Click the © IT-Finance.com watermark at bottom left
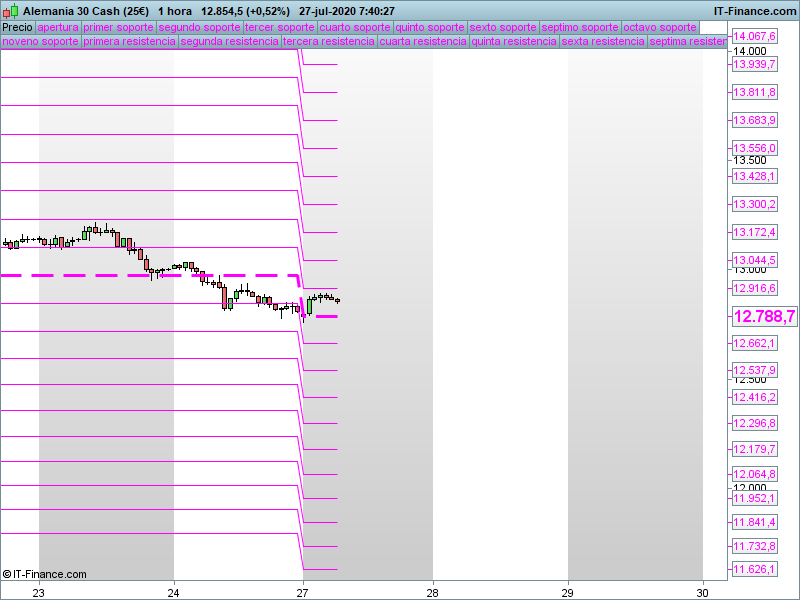Image resolution: width=800 pixels, height=600 pixels. point(45,574)
